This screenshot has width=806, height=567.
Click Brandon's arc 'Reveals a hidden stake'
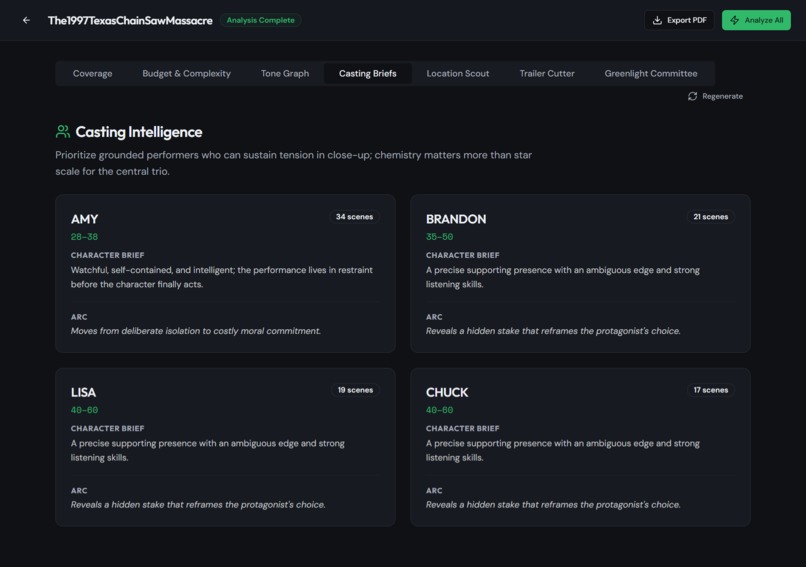[553, 331]
